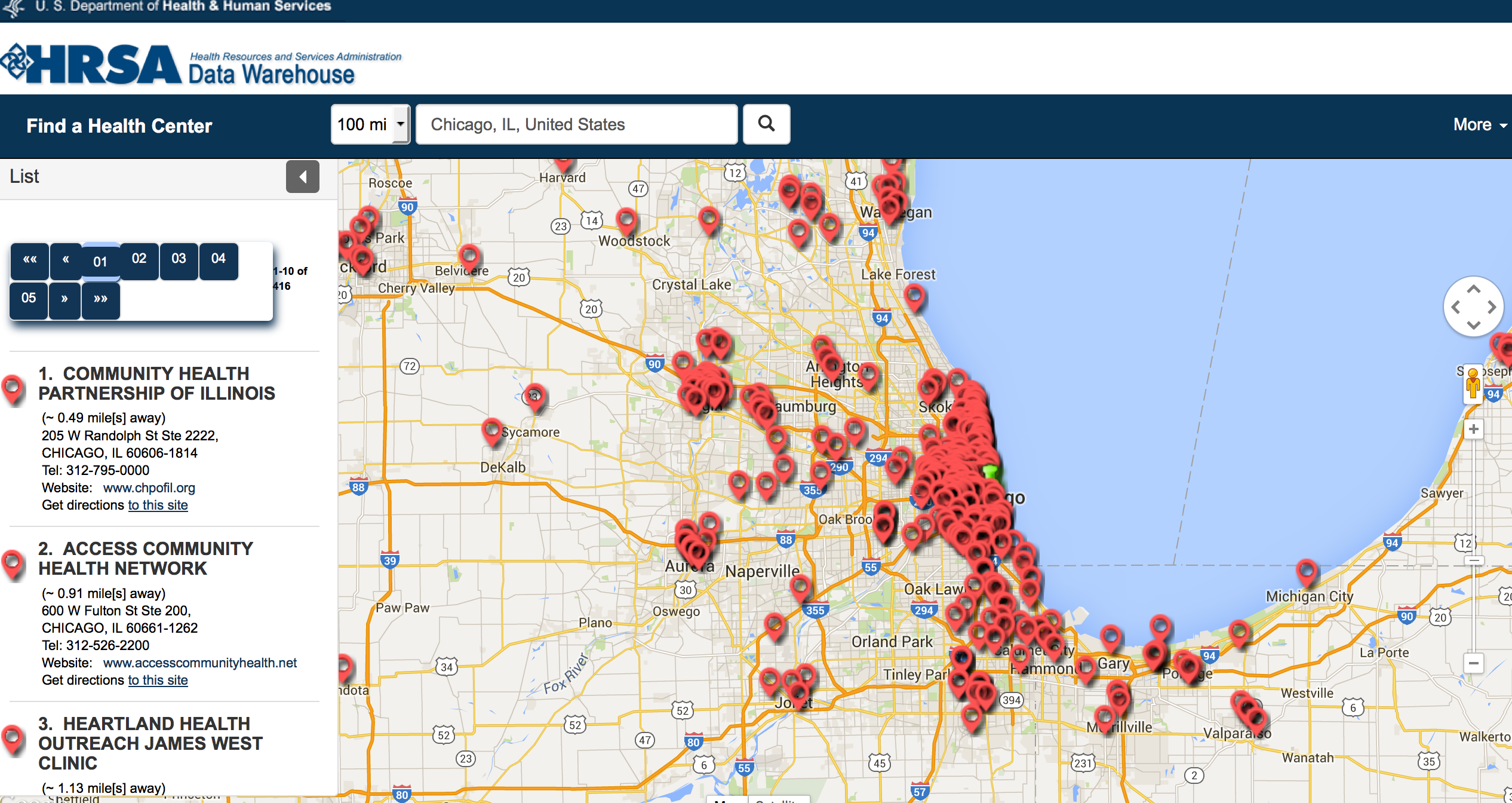The width and height of the screenshot is (1512, 803).
Task: Click the List panel heading
Action: (24, 176)
